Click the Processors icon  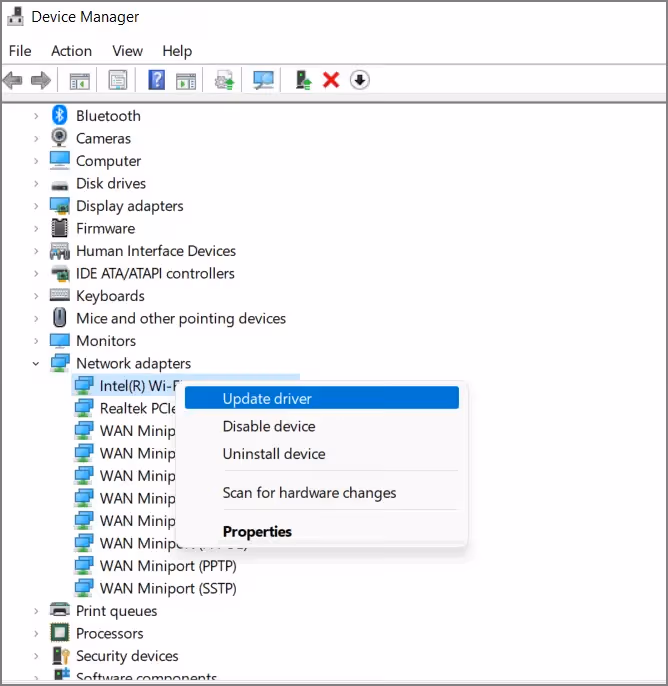click(59, 633)
